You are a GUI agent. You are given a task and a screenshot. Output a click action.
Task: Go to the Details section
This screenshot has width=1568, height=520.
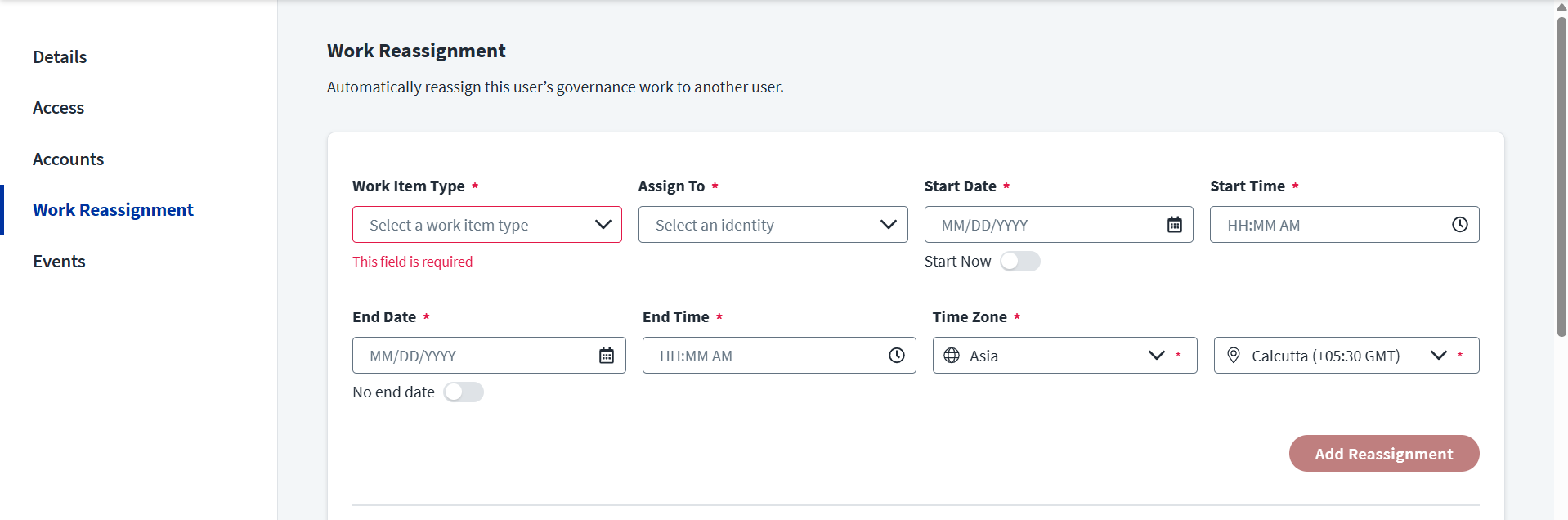[x=60, y=57]
